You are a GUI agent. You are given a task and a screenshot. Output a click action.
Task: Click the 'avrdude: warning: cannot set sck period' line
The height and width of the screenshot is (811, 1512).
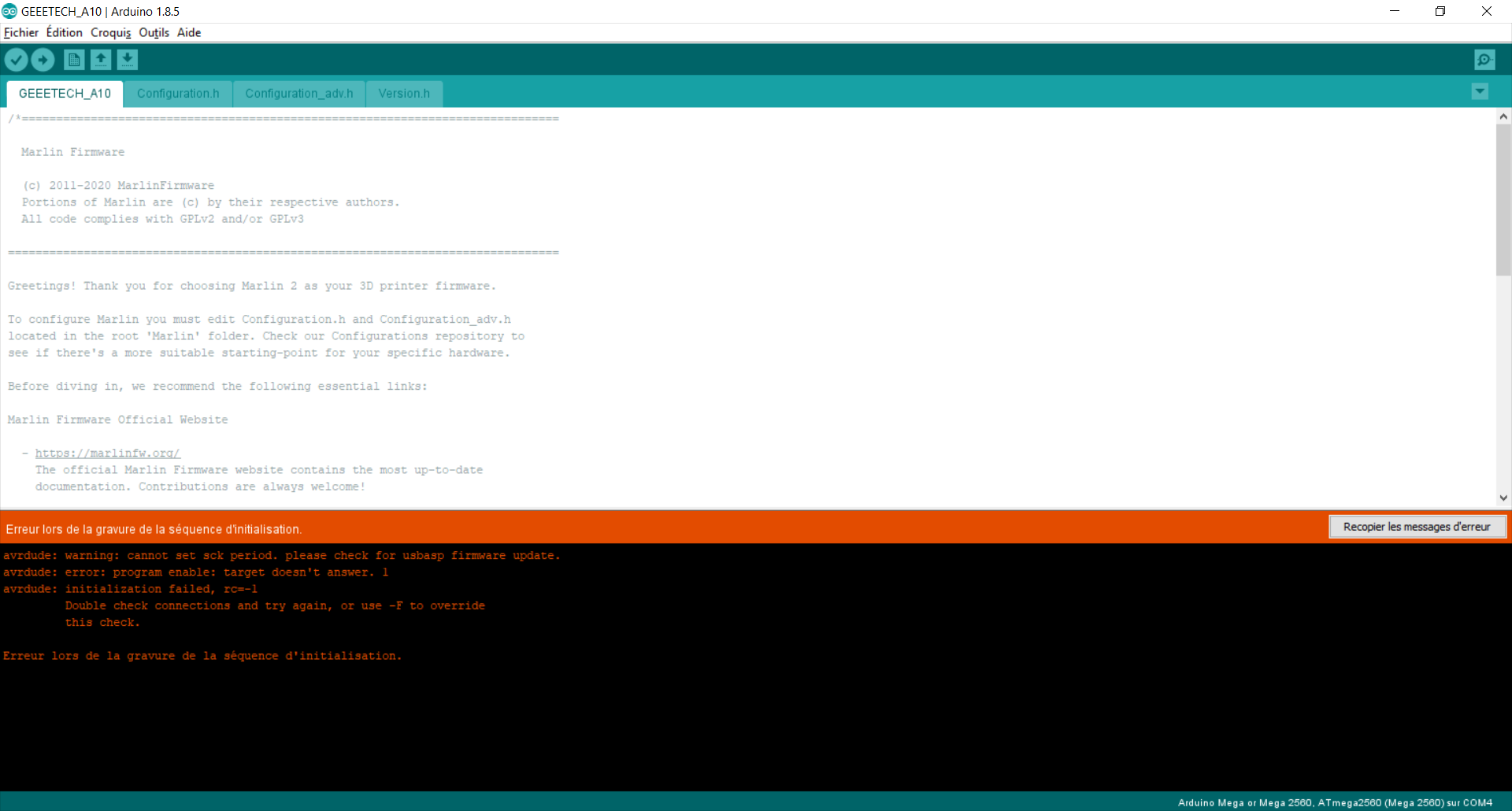pos(281,556)
